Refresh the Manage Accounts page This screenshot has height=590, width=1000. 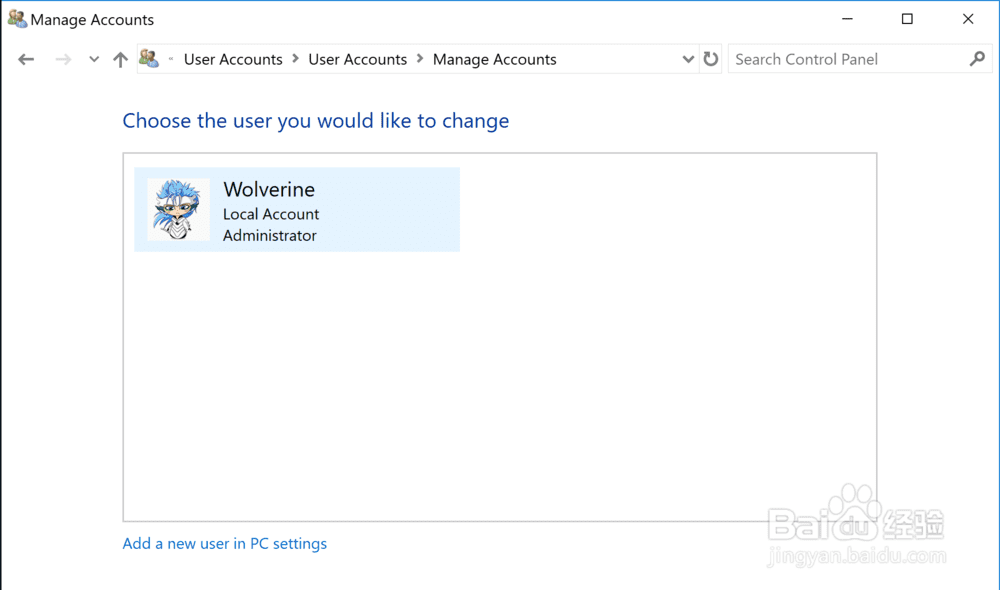point(711,59)
